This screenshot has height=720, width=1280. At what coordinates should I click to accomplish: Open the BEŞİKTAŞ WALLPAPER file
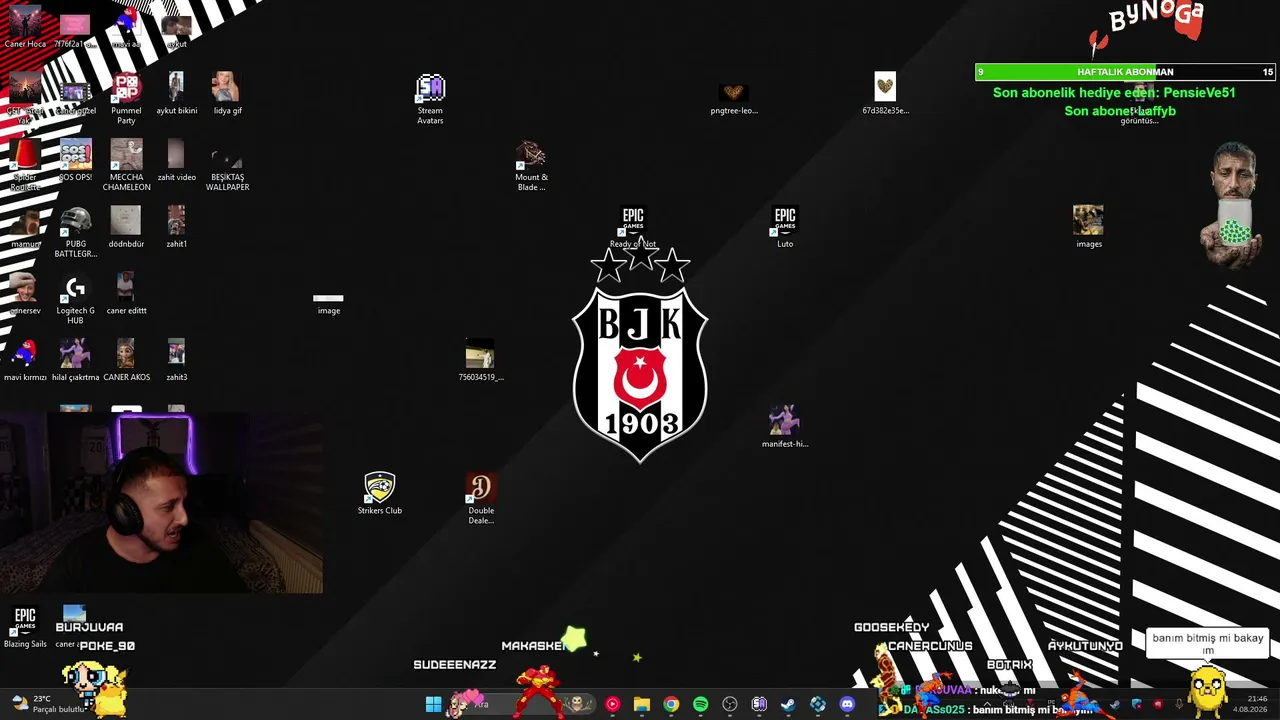[227, 165]
